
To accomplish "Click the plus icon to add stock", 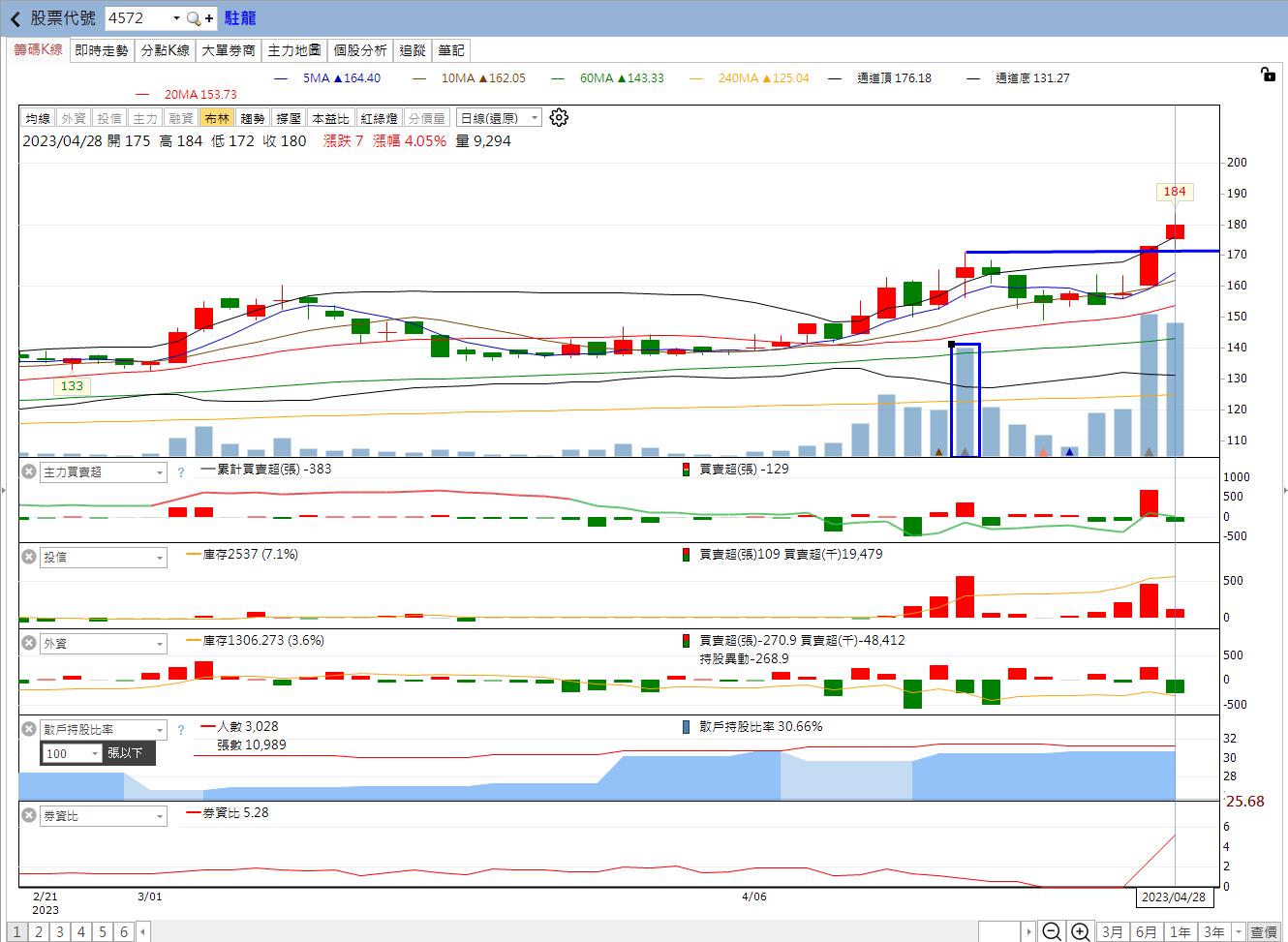I will [x=209, y=18].
